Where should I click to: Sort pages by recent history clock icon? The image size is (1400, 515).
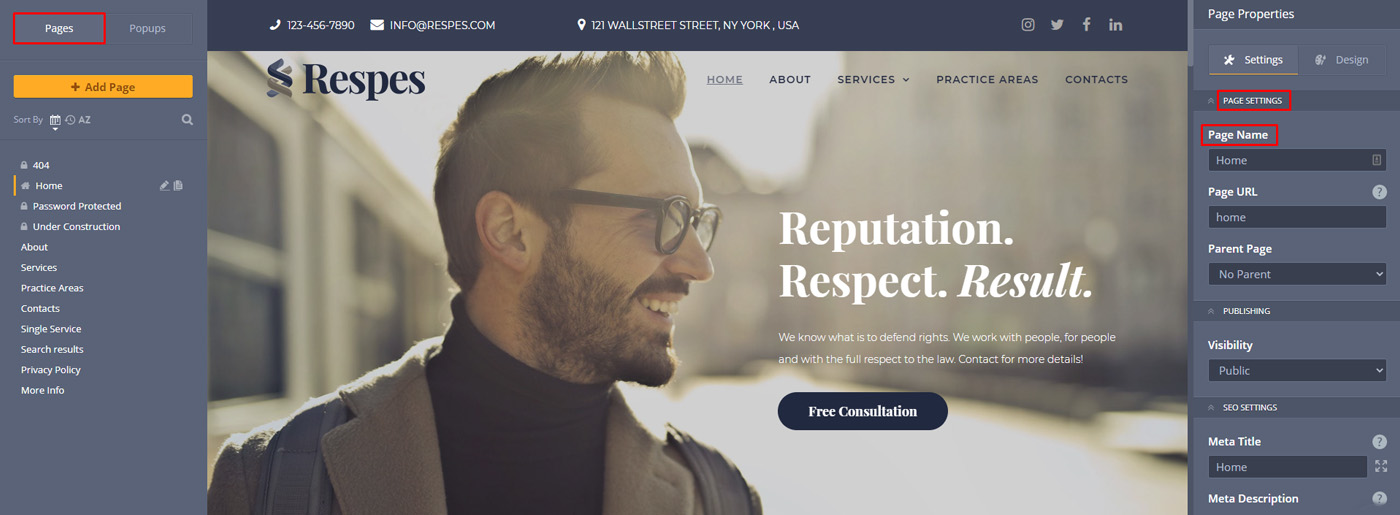coord(70,120)
